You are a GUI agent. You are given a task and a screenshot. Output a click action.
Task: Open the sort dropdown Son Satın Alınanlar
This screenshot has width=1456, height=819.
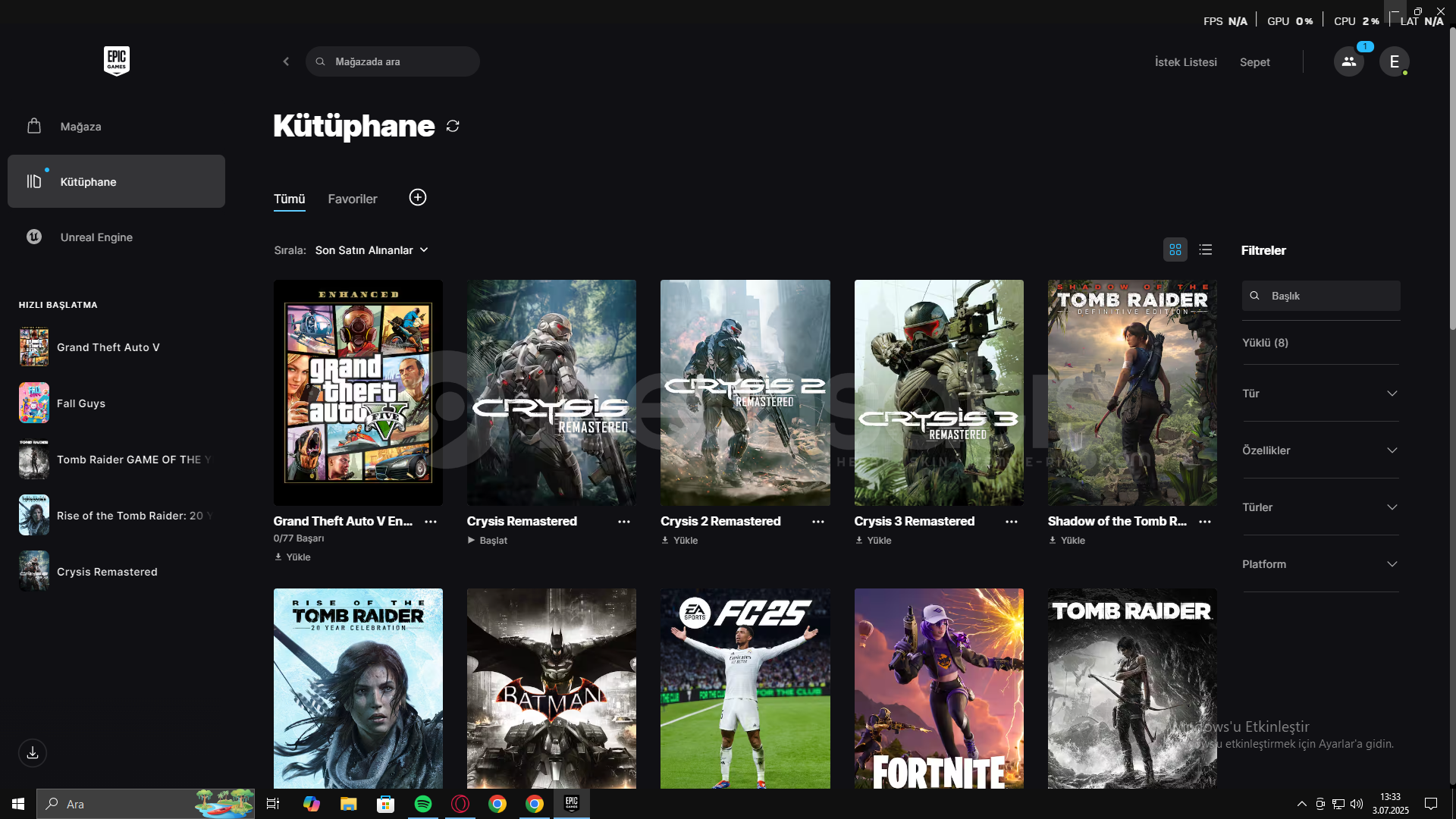point(372,250)
